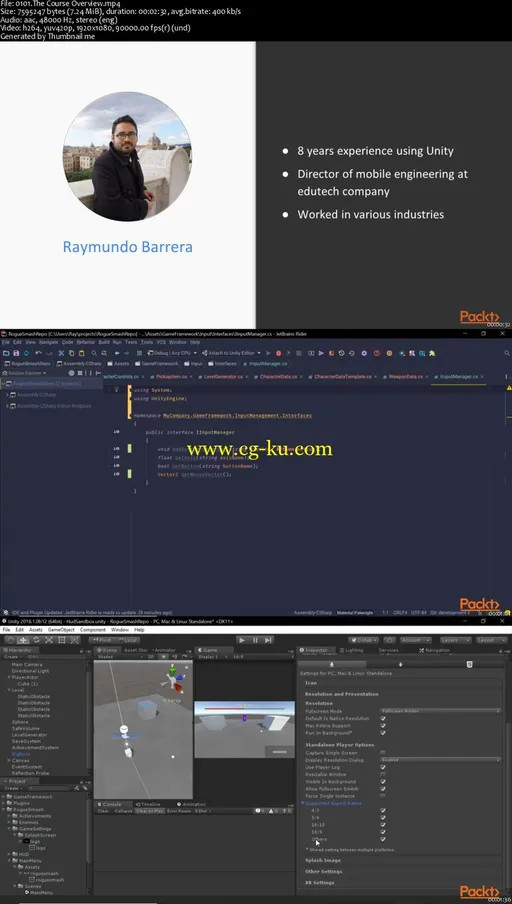
Task: Click the back navigation arrow in Rider toolbar
Action: click(117, 353)
